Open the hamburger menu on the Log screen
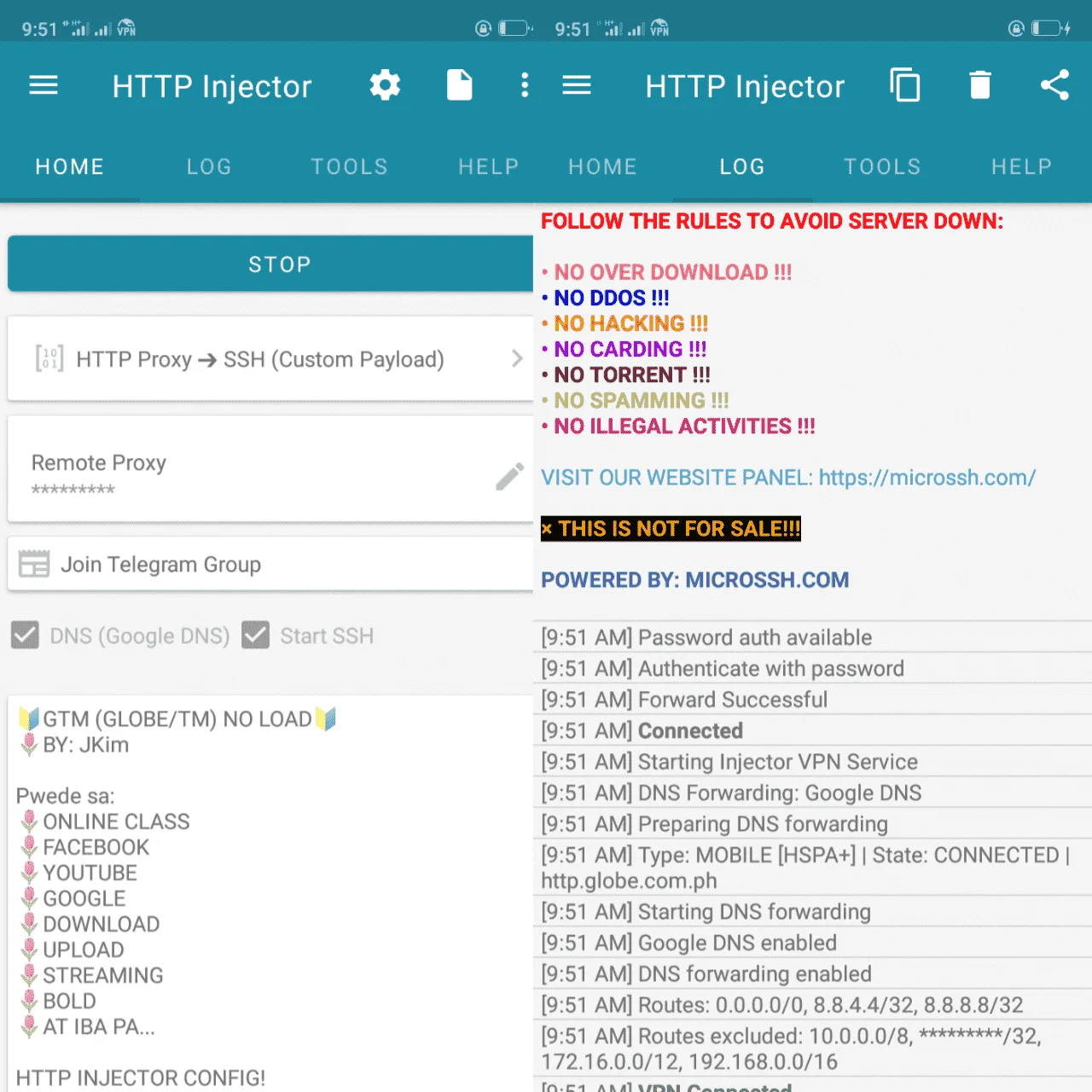Screen dimensions: 1092x1092 (577, 85)
